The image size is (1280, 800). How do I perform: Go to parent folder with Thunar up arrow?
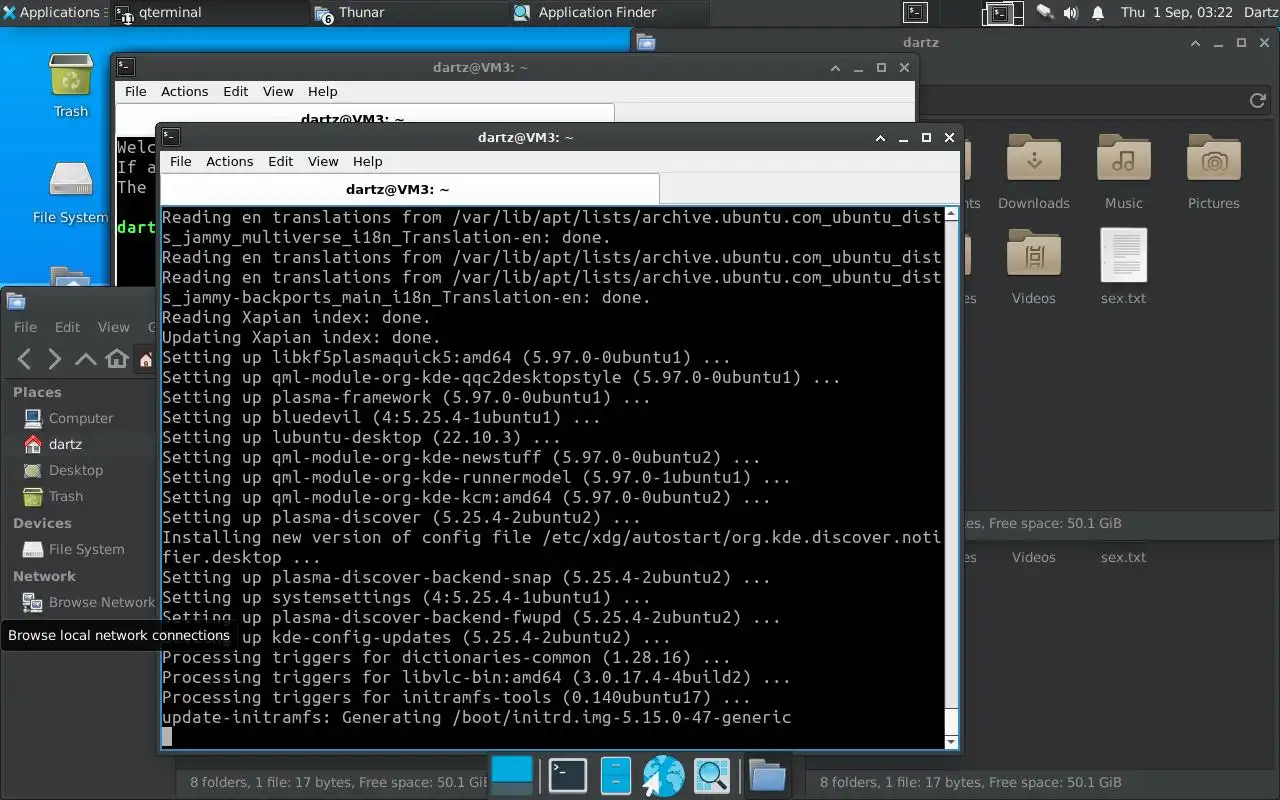coord(86,359)
